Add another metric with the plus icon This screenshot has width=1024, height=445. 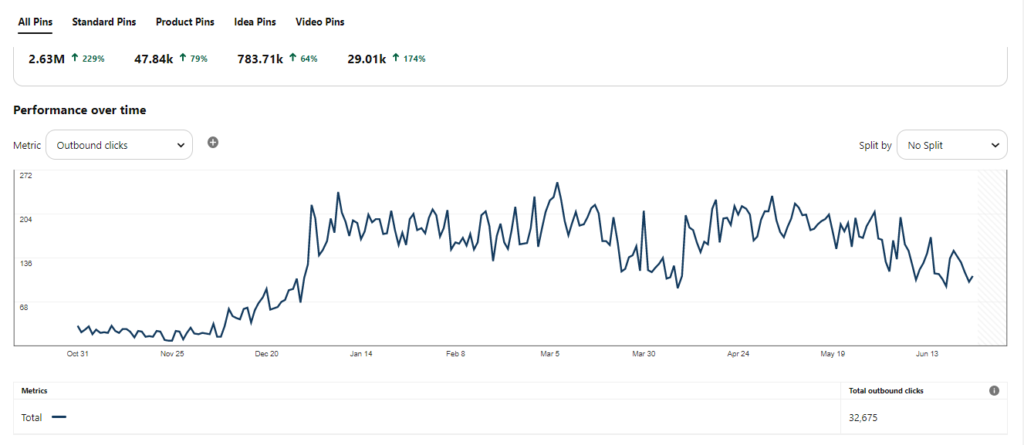[x=213, y=143]
